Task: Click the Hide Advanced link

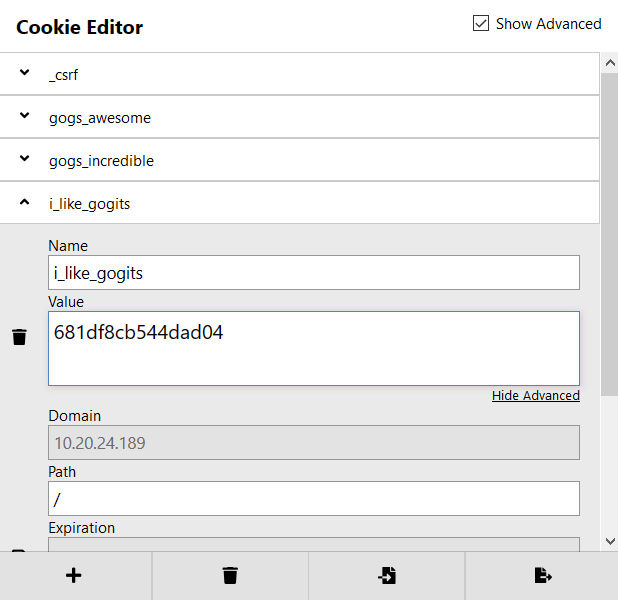Action: click(x=536, y=395)
